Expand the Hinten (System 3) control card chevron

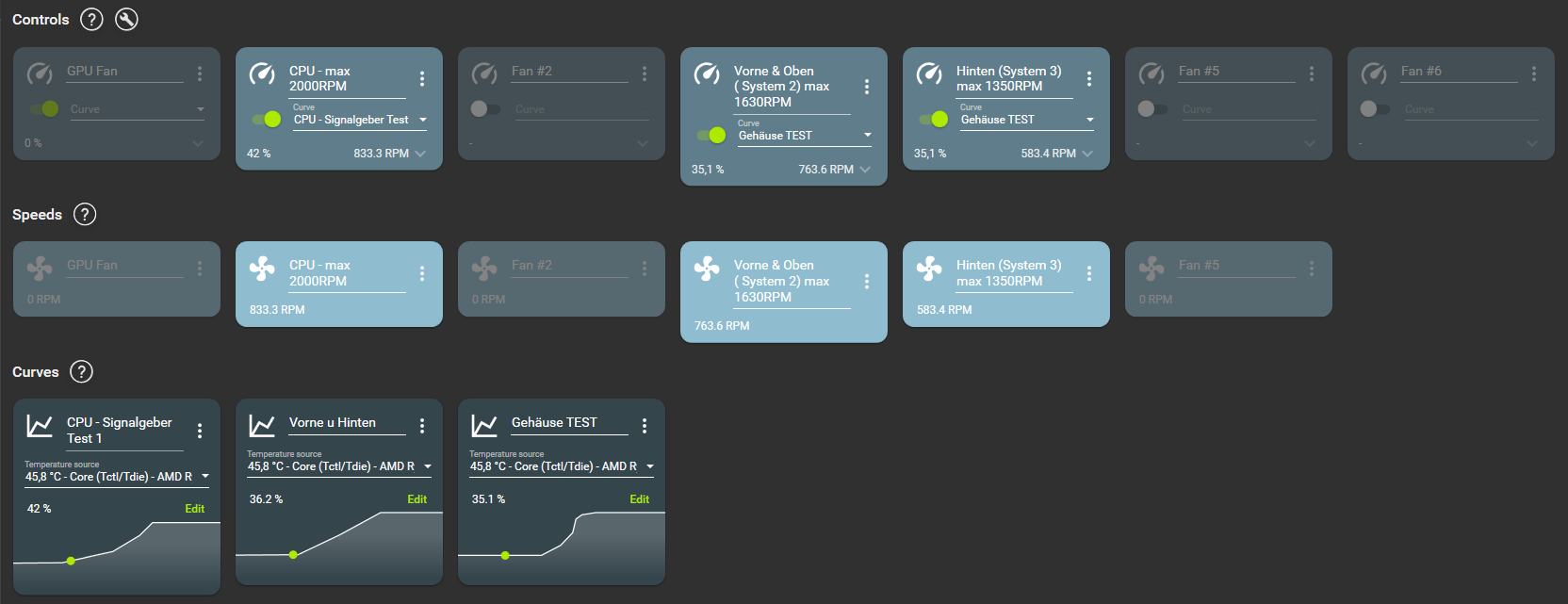coord(1087,153)
